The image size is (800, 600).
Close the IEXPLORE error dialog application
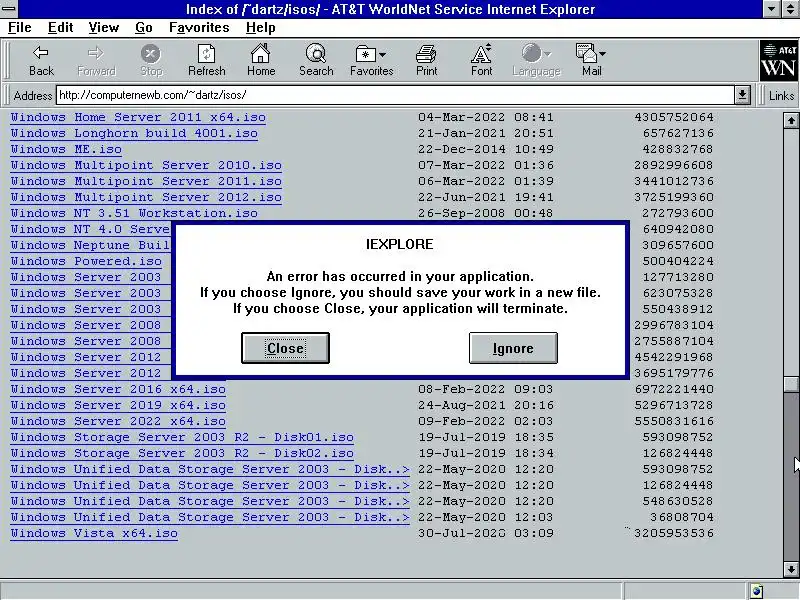[285, 348]
